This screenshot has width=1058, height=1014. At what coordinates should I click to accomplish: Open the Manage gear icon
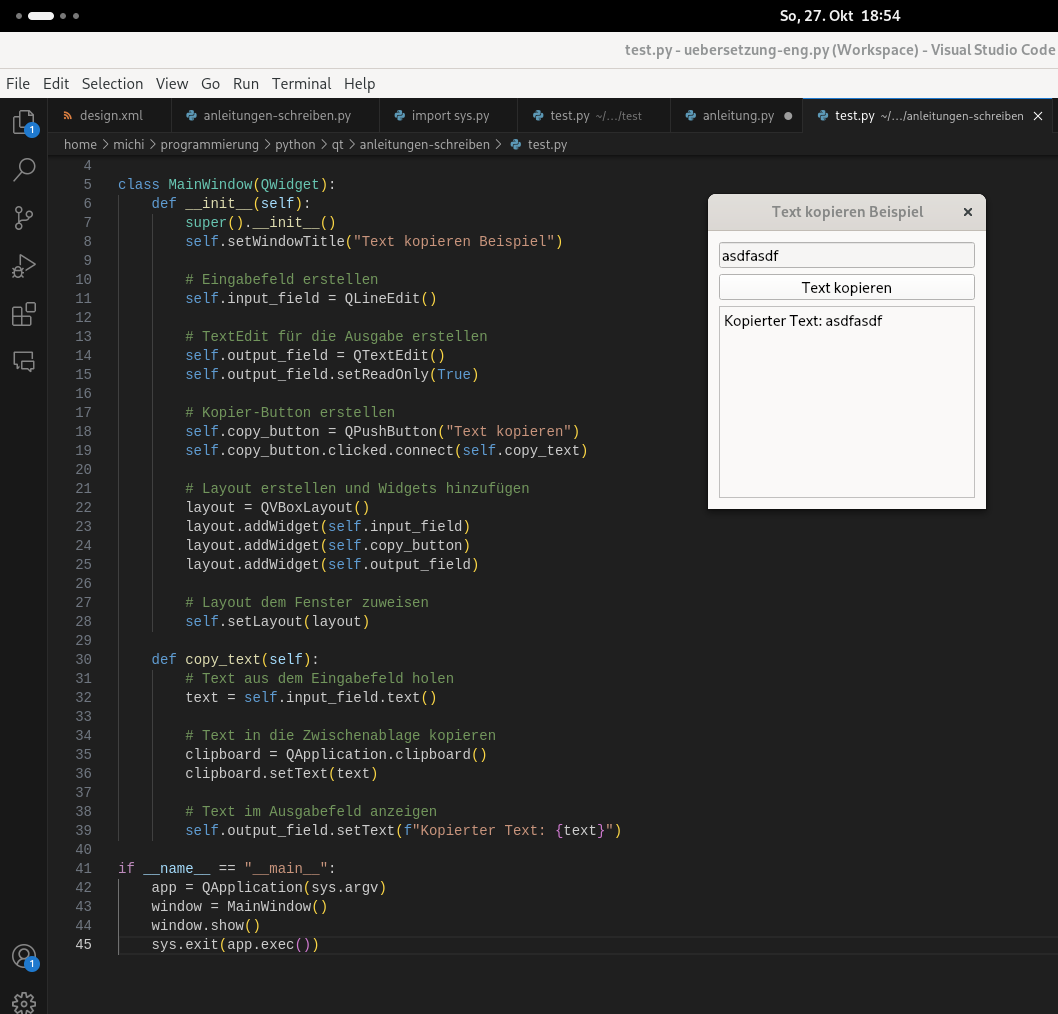coord(24,1003)
